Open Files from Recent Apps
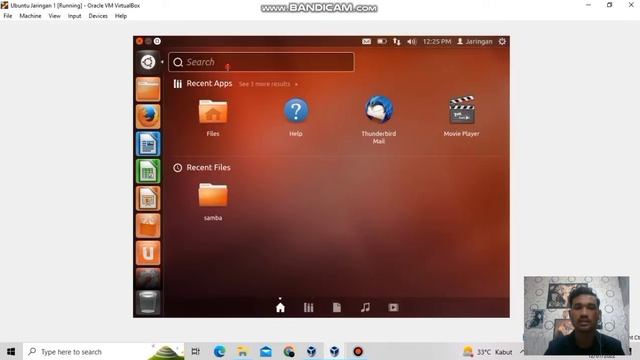The width and height of the screenshot is (640, 360). point(213,117)
